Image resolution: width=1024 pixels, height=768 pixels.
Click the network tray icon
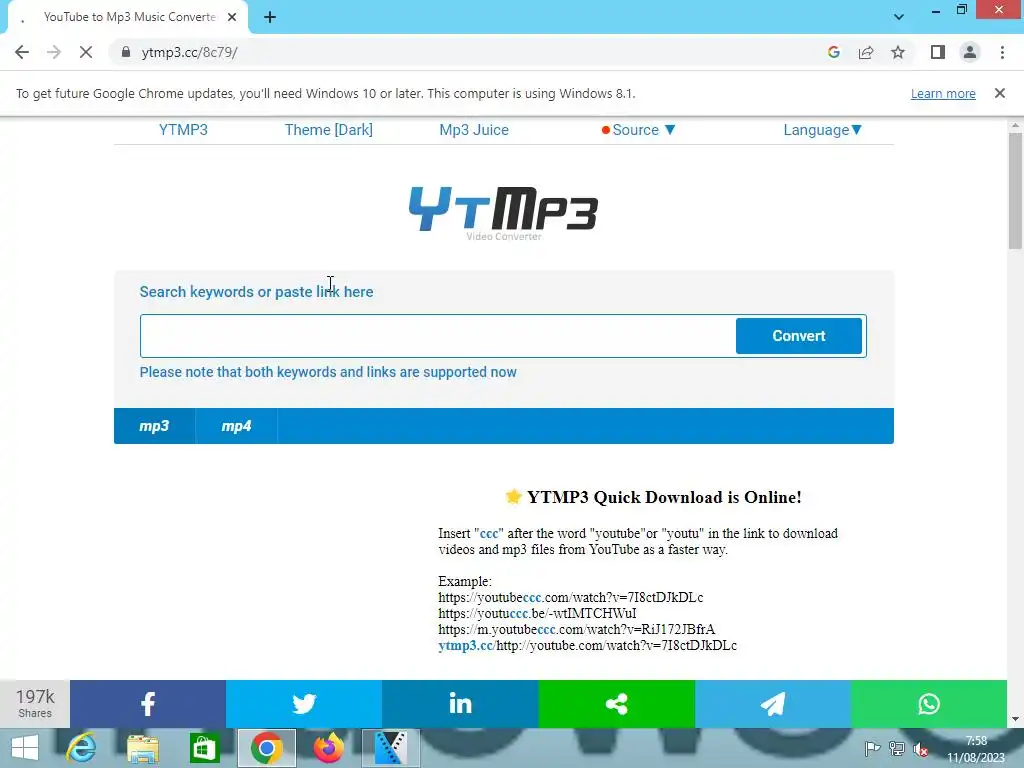(897, 748)
